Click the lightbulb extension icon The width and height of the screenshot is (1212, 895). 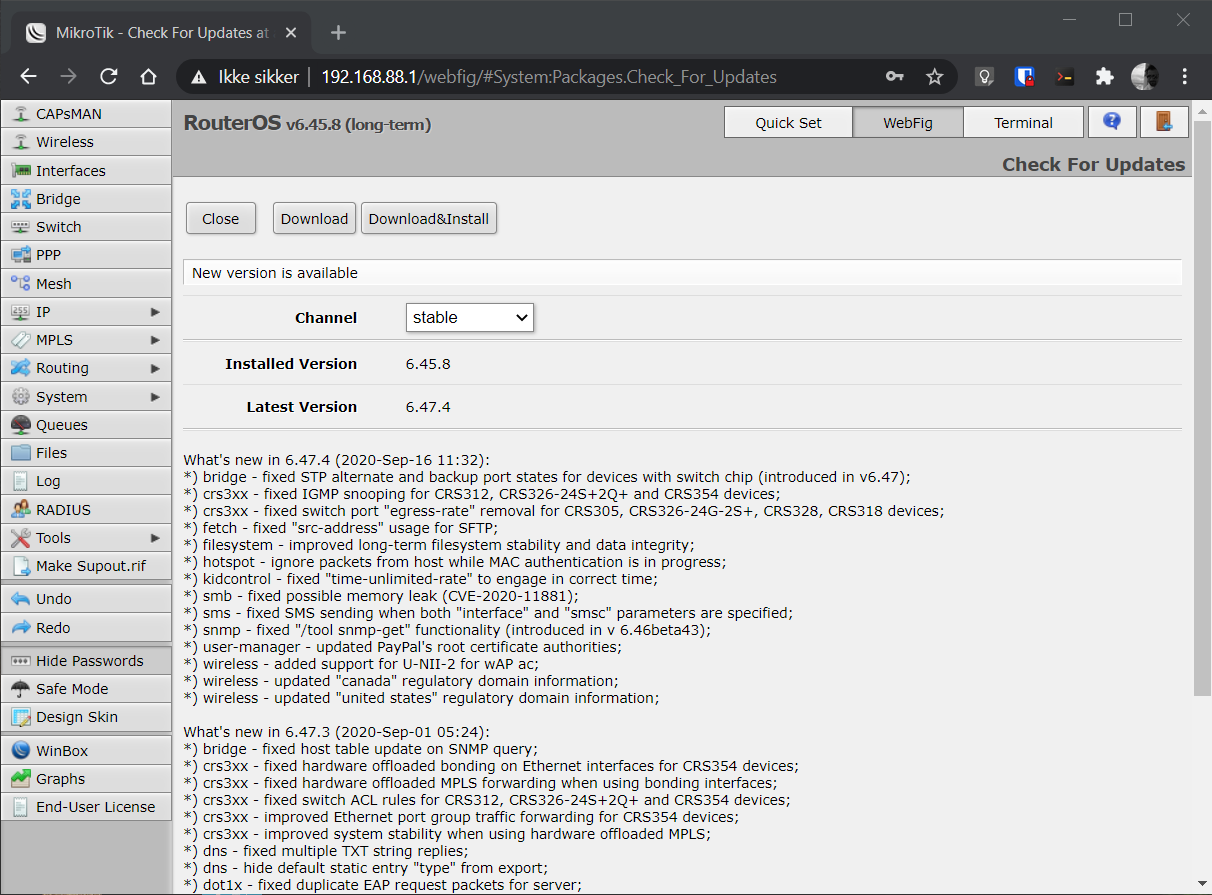click(984, 77)
